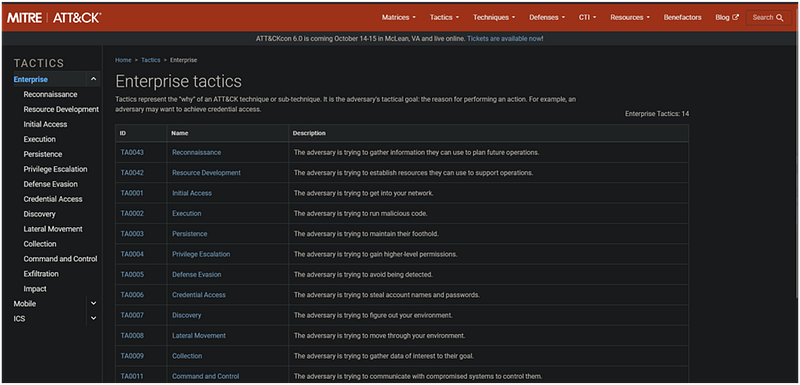The width and height of the screenshot is (800, 385).
Task: Go to the Benefactors page
Action: [683, 17]
